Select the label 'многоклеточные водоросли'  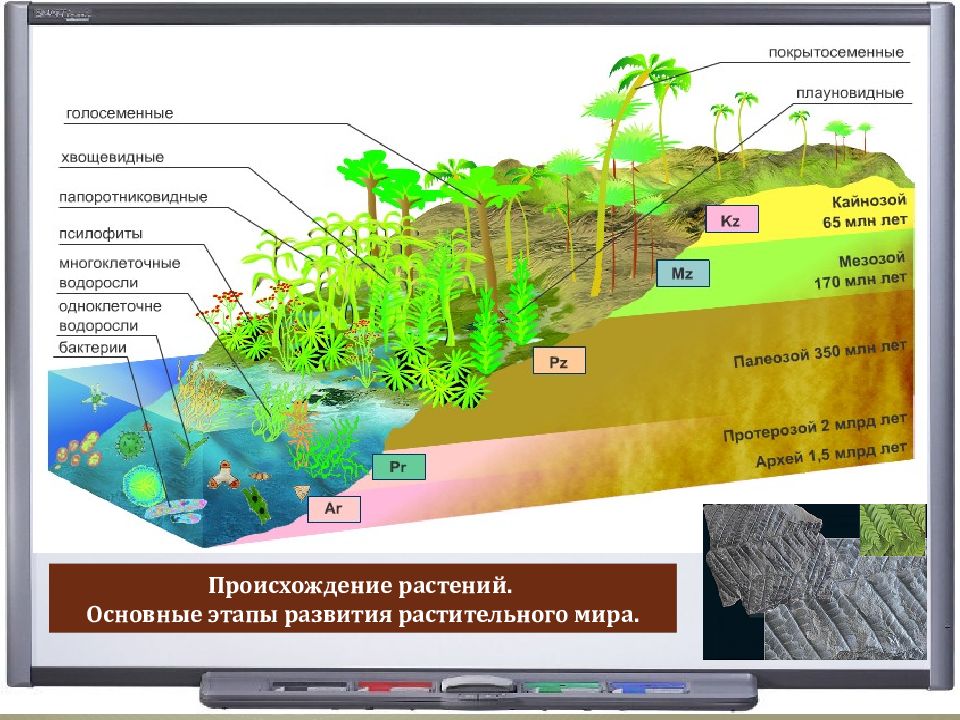(x=119, y=273)
